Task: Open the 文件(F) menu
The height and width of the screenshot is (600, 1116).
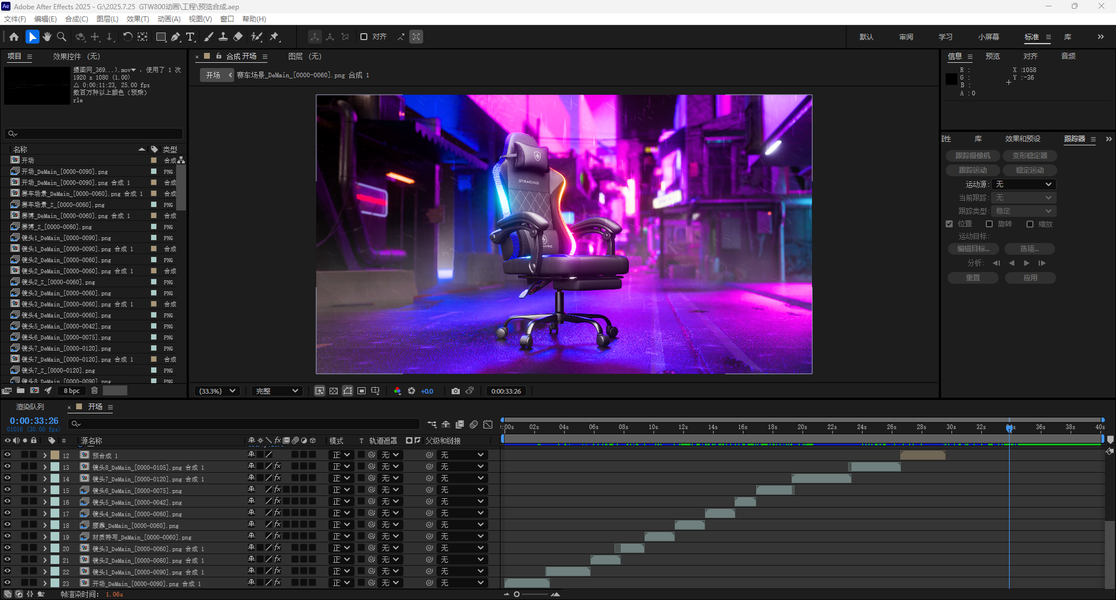Action: pyautogui.click(x=15, y=19)
